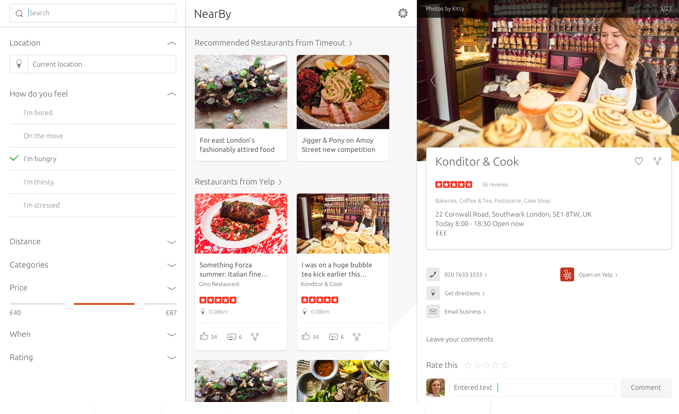Like the Gino Restaurant card with thumbs-up
The width and height of the screenshot is (679, 414).
point(204,336)
